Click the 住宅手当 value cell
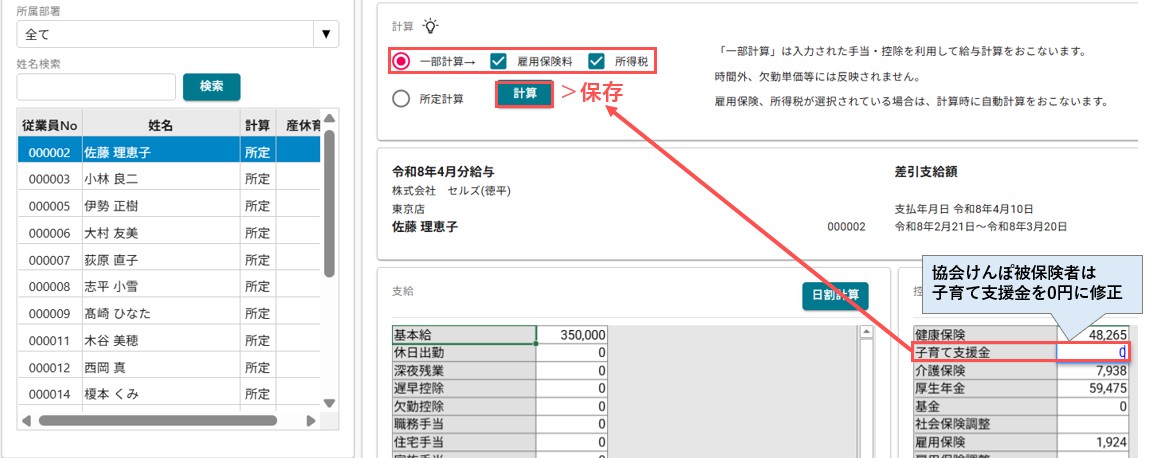Image resolution: width=1149 pixels, height=458 pixels. pyautogui.click(x=572, y=442)
